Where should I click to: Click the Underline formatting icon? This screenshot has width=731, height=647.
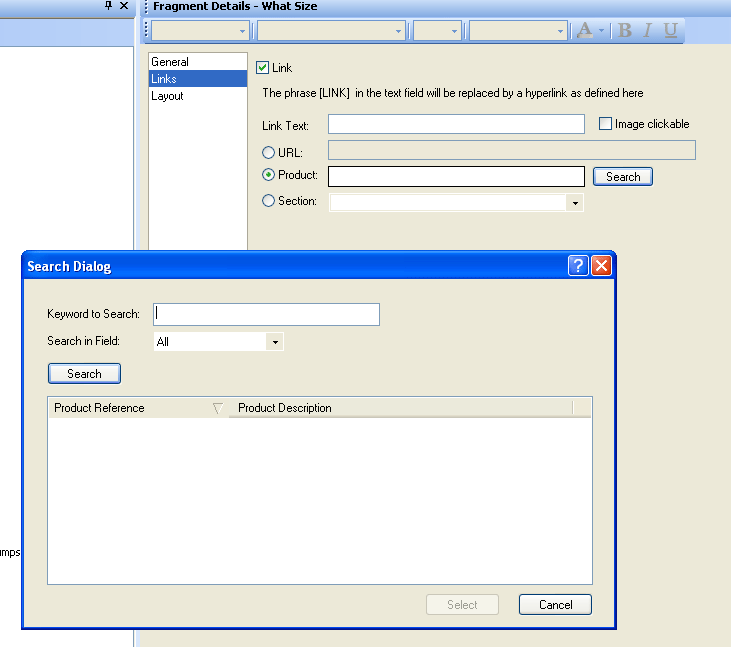(x=670, y=31)
